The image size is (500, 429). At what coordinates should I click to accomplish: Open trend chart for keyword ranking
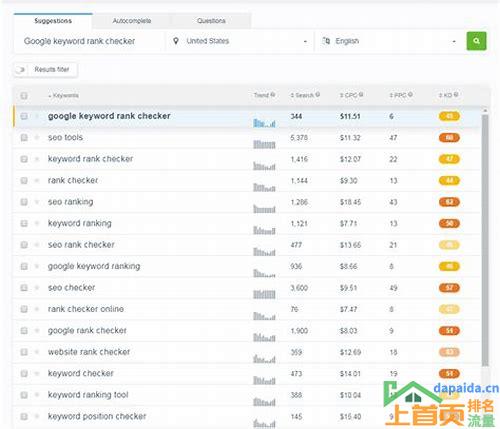pos(264,230)
